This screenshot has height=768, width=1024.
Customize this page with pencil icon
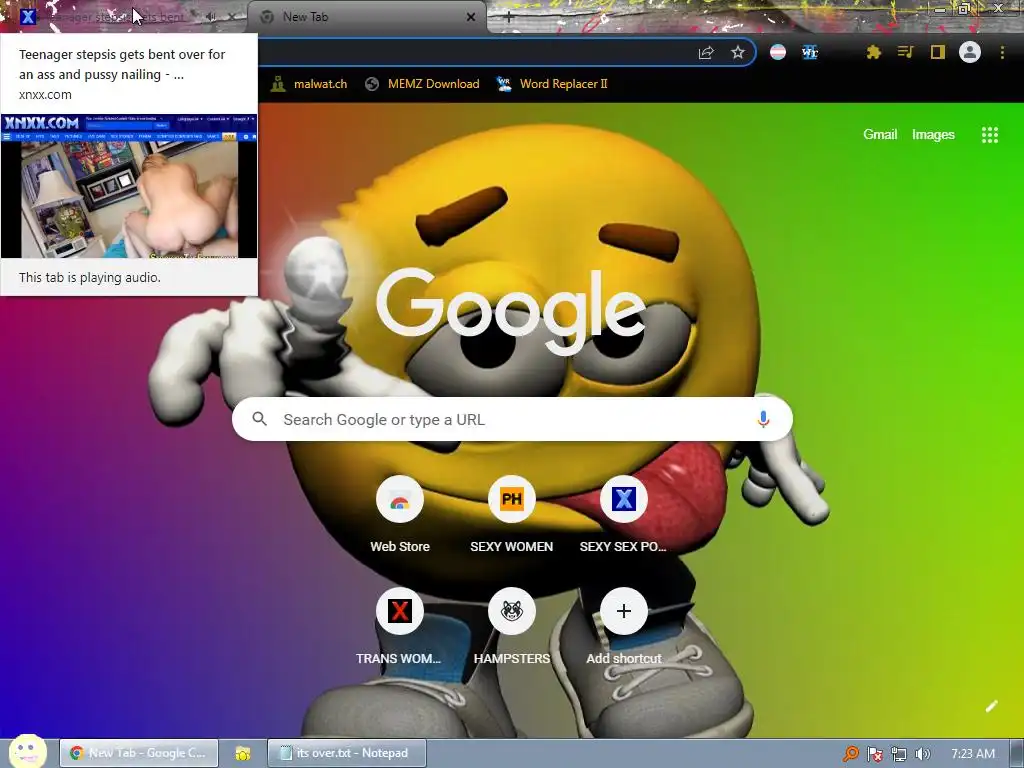pyautogui.click(x=991, y=706)
